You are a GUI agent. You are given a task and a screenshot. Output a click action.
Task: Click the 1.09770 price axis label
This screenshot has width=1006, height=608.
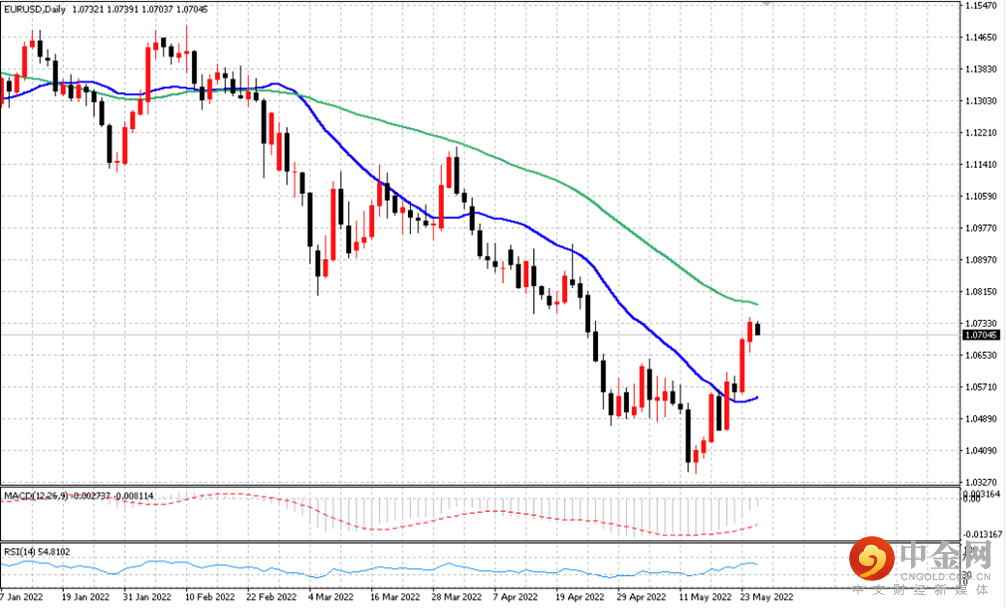982,228
